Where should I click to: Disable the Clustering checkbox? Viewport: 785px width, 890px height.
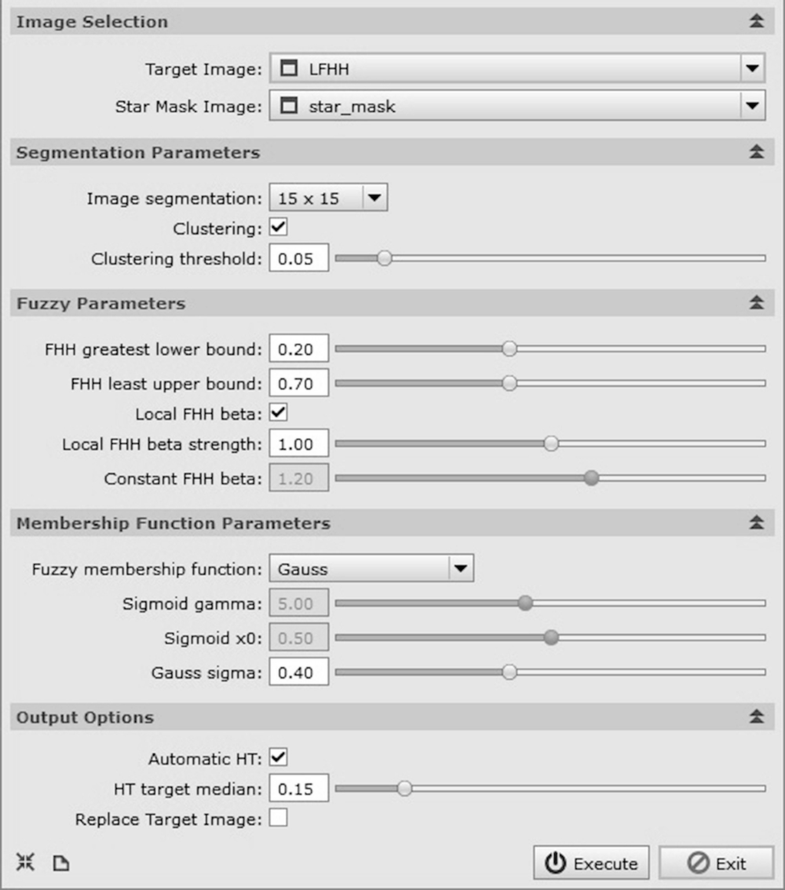click(x=278, y=227)
